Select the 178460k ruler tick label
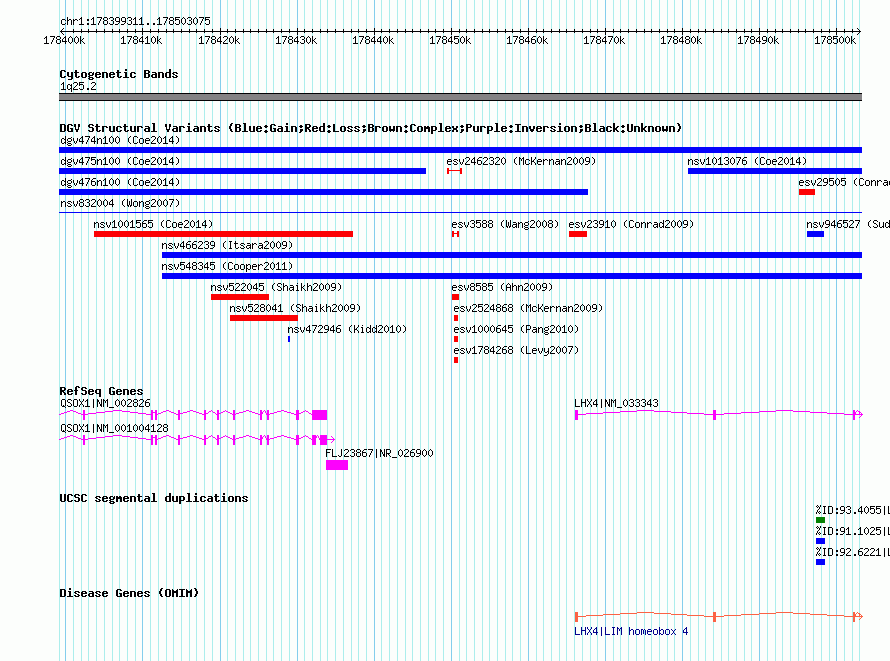The width and height of the screenshot is (890, 661). click(x=527, y=40)
